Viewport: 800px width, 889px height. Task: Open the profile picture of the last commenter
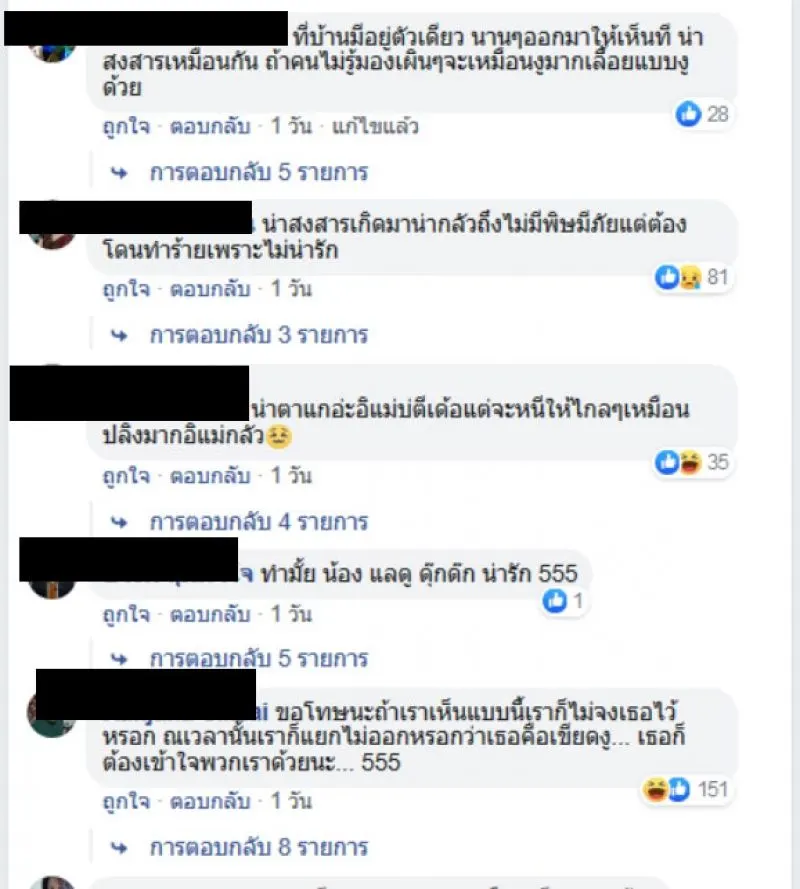[x=52, y=882]
